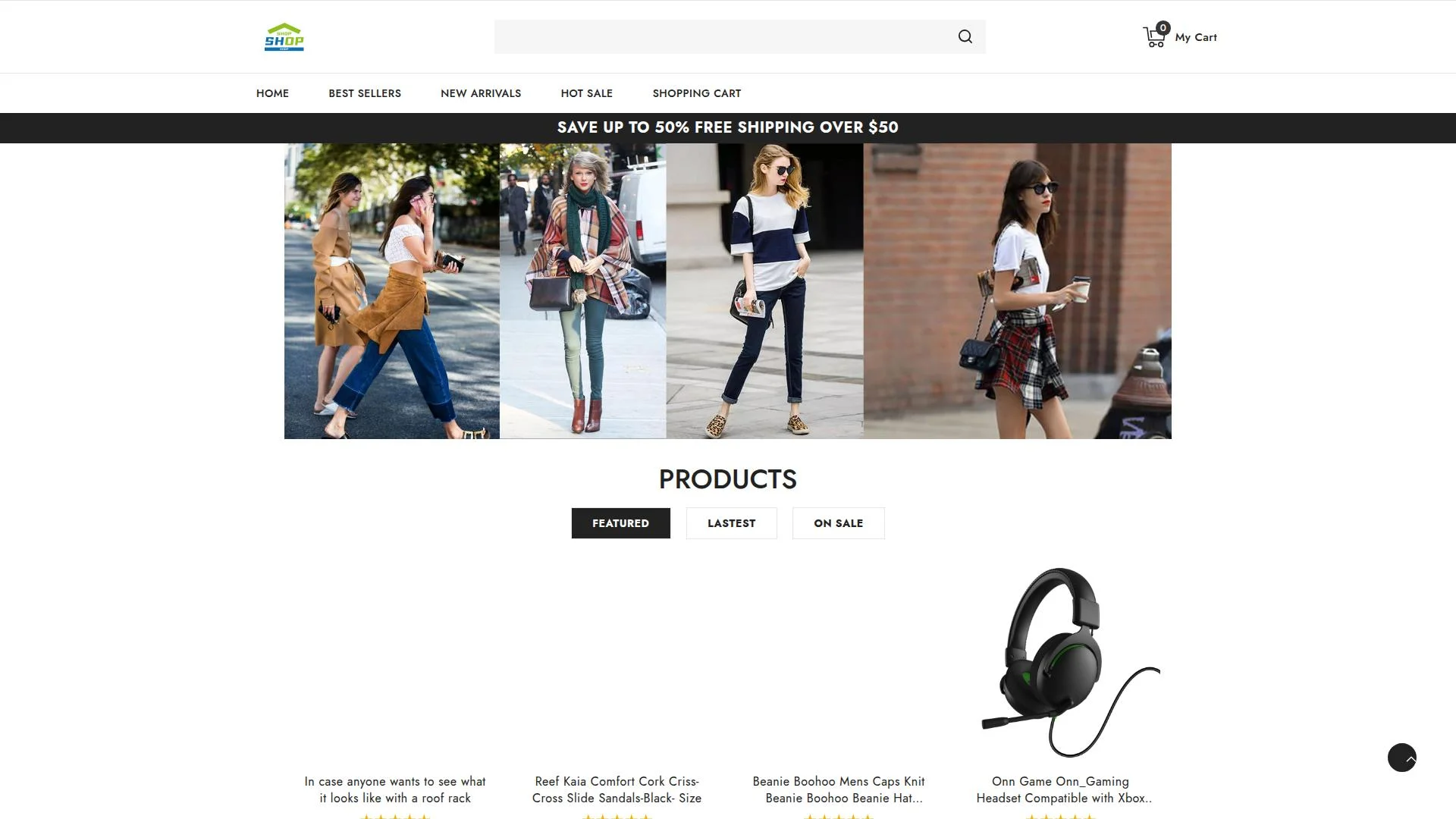The width and height of the screenshot is (1456, 819).
Task: Navigate to Hot Sale
Action: click(587, 93)
